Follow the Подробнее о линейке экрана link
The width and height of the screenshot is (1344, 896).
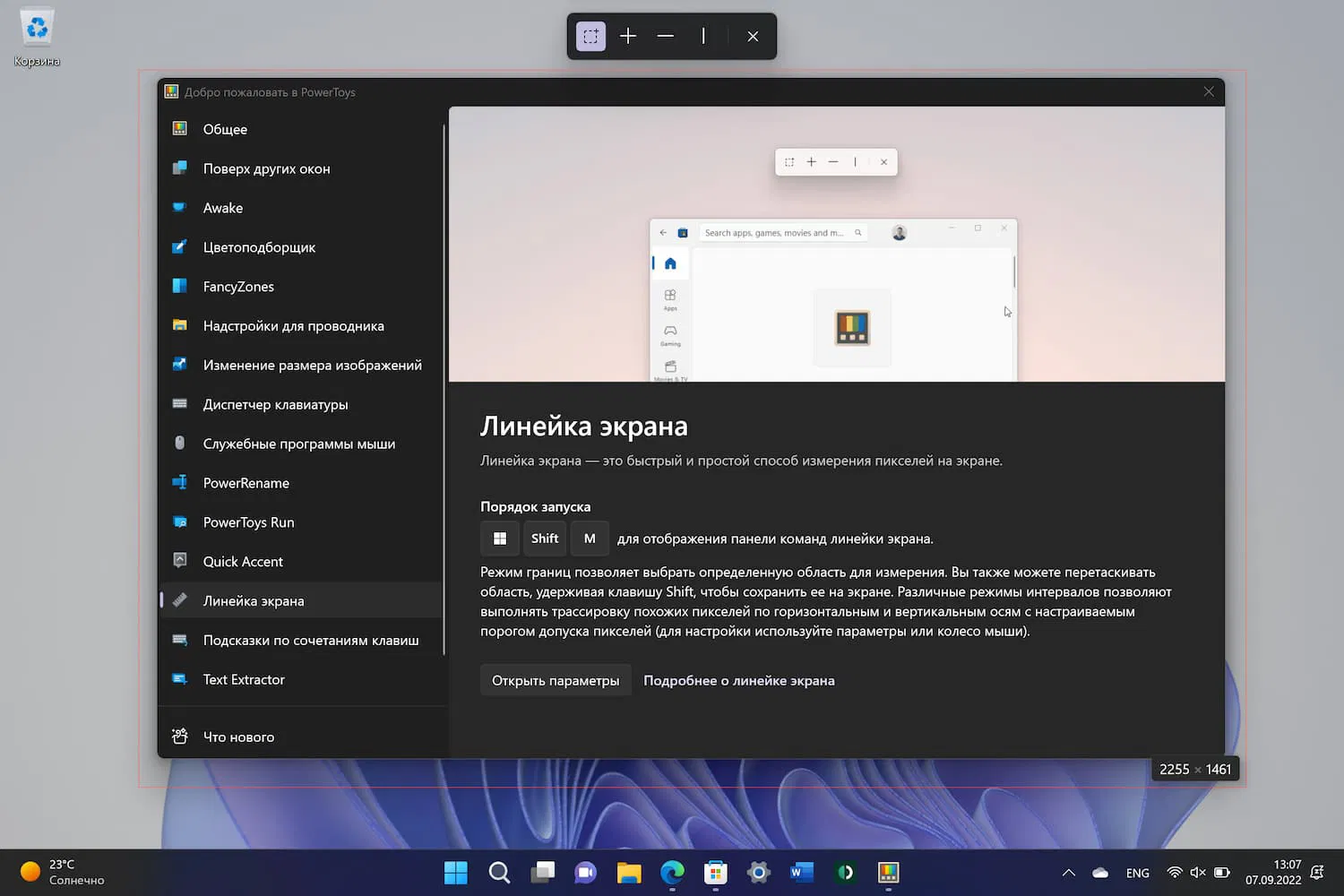(739, 681)
